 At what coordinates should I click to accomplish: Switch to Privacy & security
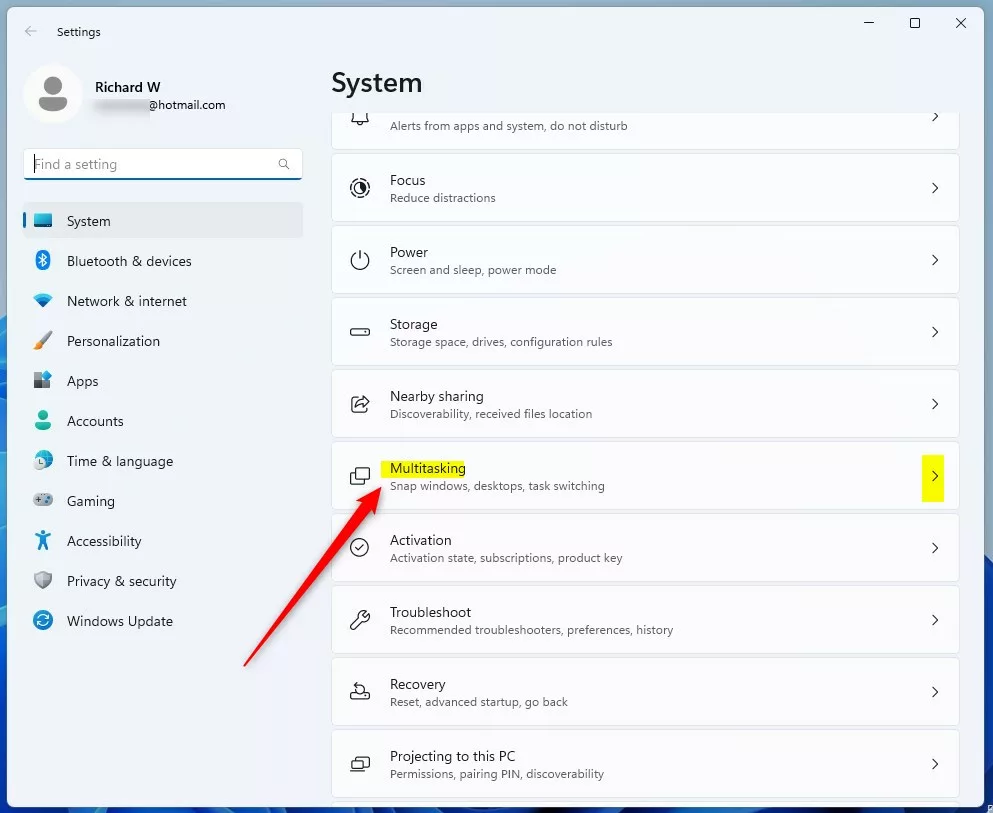click(121, 581)
